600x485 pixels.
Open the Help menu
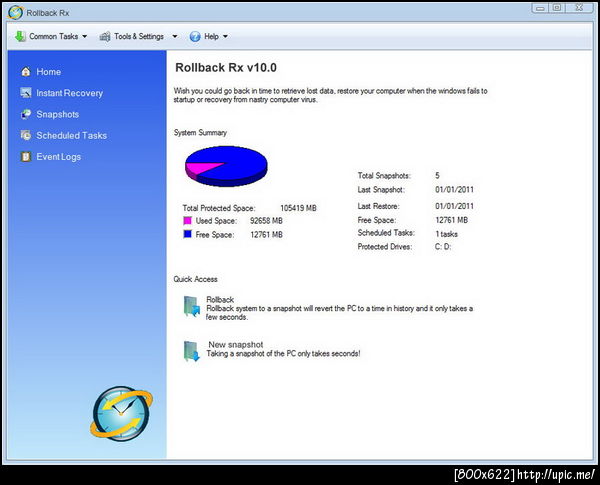[x=209, y=36]
